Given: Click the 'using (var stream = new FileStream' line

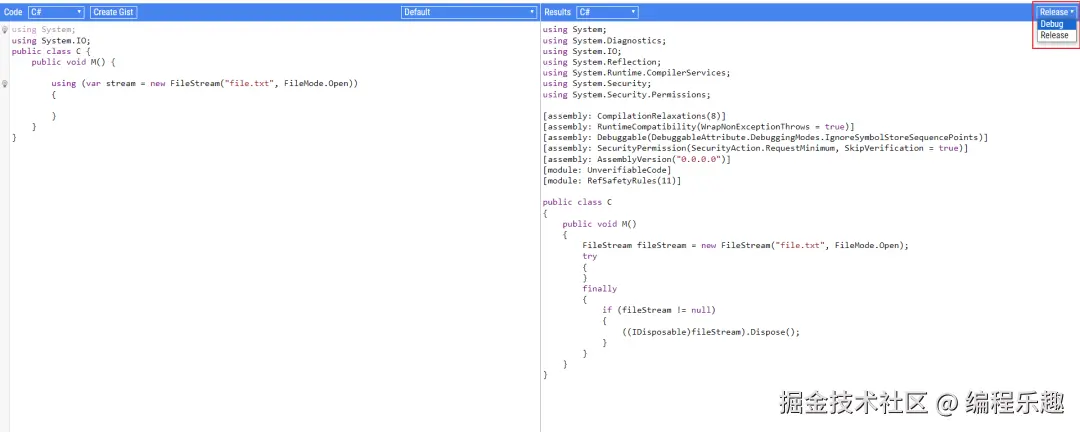Looking at the screenshot, I should (x=205, y=83).
